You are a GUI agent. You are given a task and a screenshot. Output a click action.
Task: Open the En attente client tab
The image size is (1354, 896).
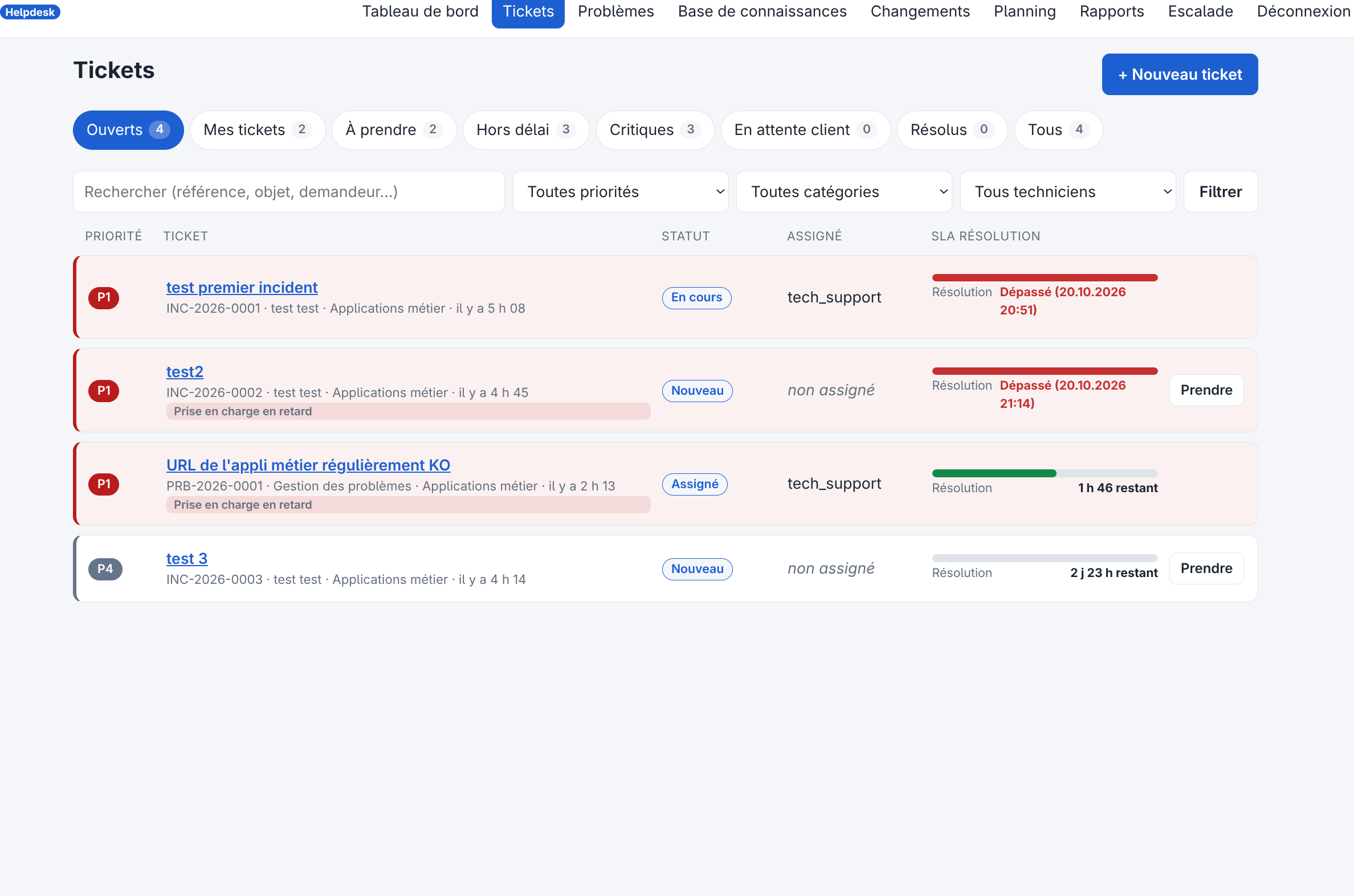(x=805, y=130)
